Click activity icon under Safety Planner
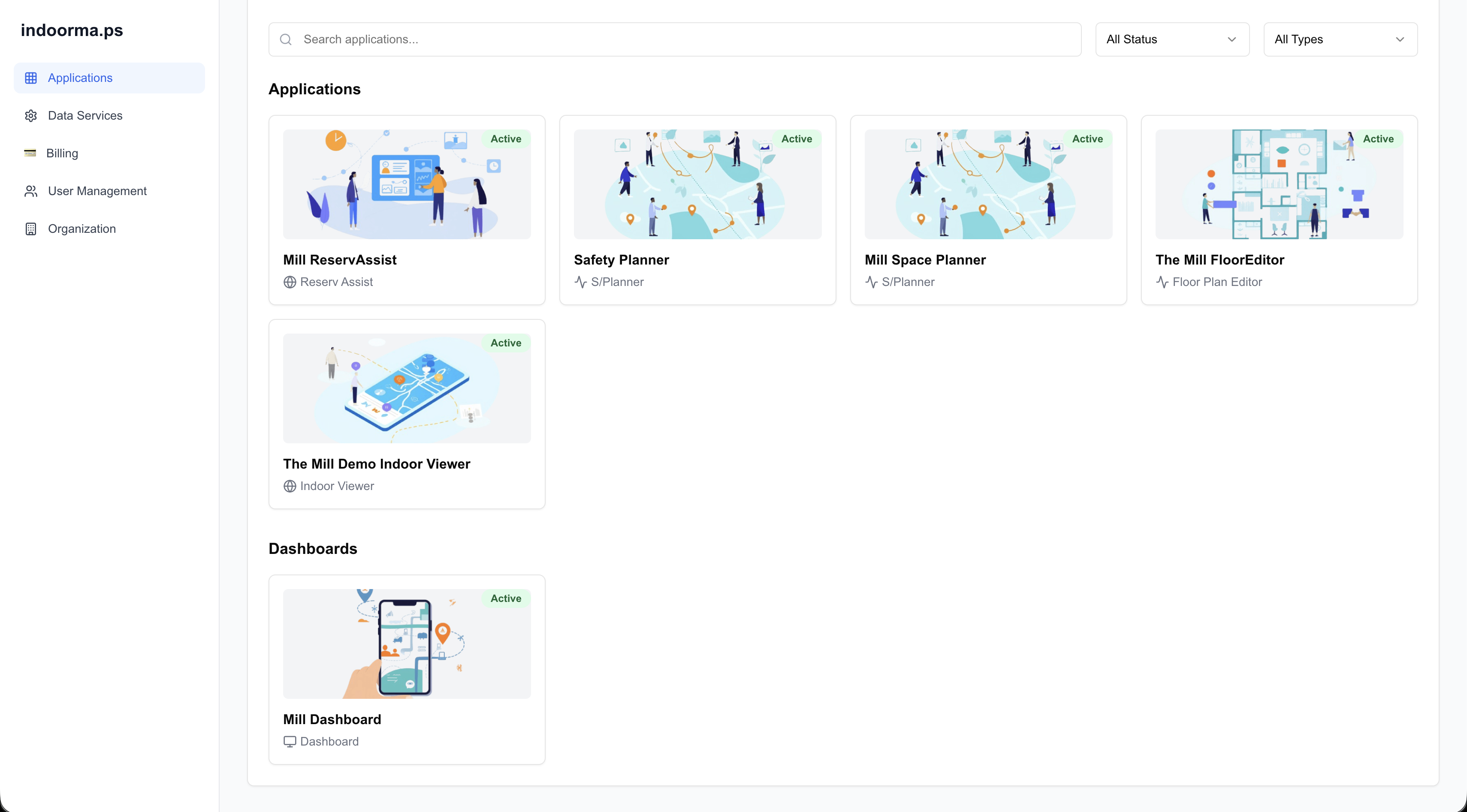Screen dimensions: 1467x812 pos(580,282)
